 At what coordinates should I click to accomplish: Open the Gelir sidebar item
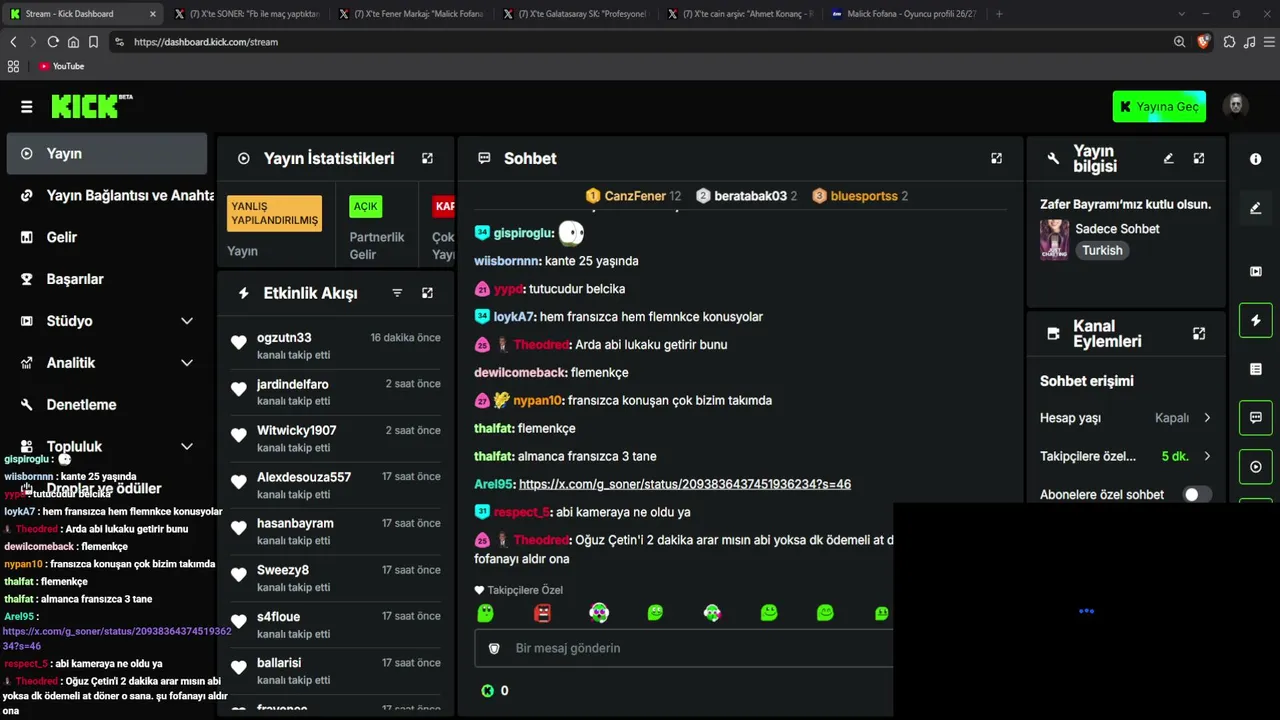click(x=107, y=238)
